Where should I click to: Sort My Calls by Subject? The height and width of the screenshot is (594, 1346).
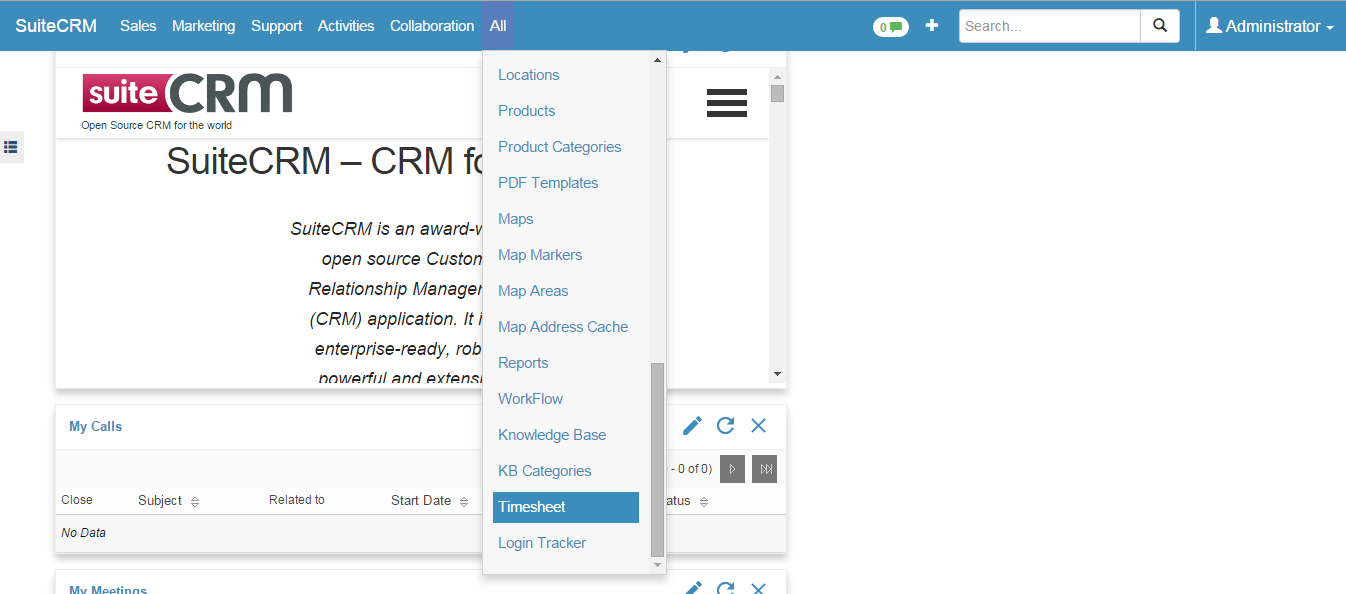point(168,501)
